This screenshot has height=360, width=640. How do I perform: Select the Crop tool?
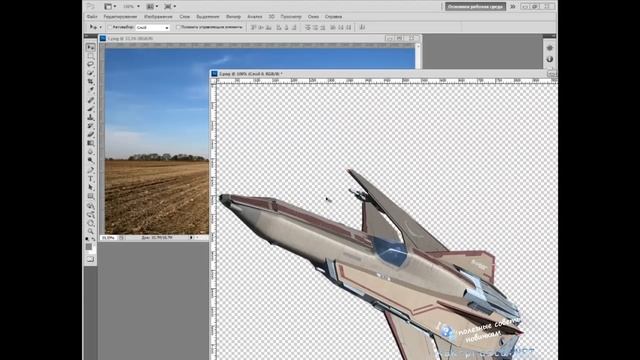pos(90,82)
